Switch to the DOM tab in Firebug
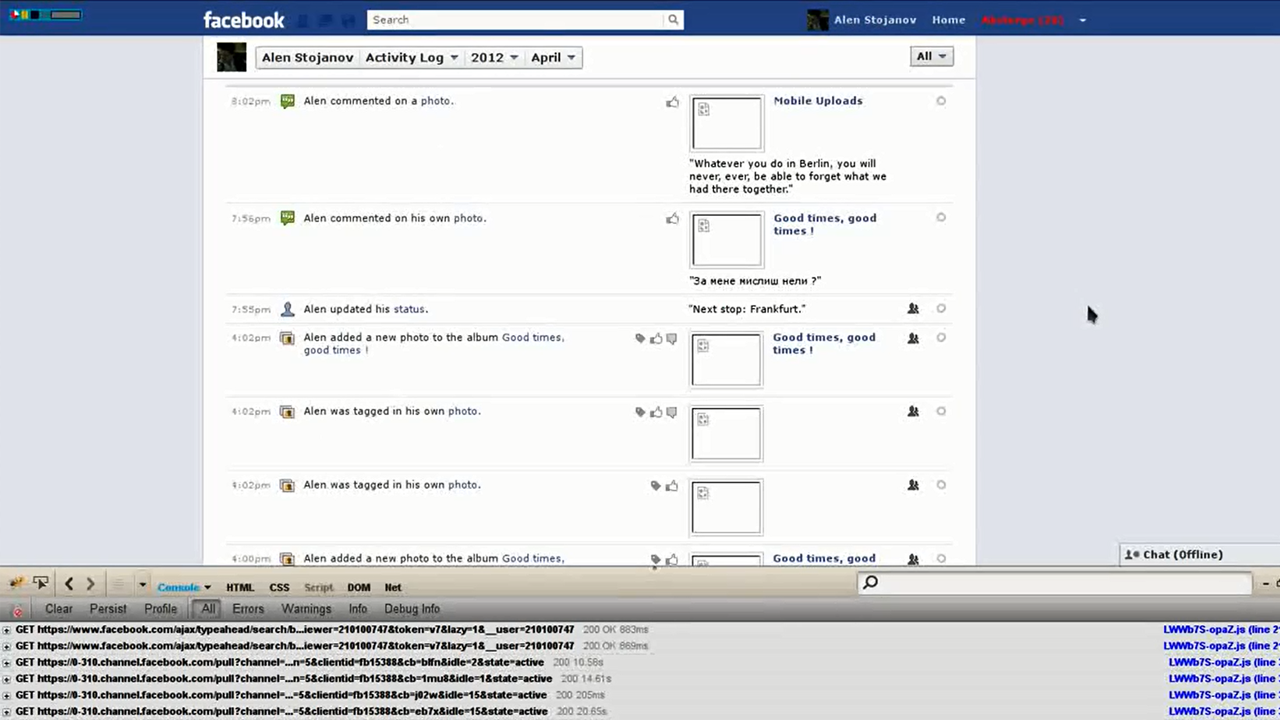Viewport: 1280px width, 720px height. [358, 587]
